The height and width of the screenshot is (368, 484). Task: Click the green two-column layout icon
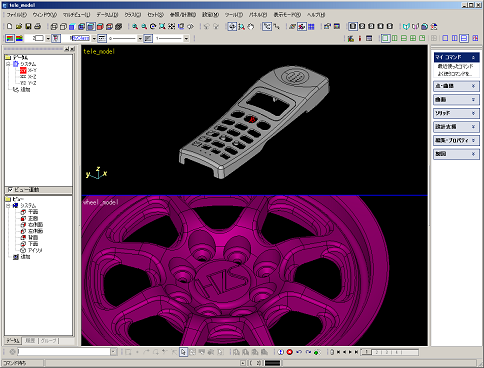click(395, 39)
